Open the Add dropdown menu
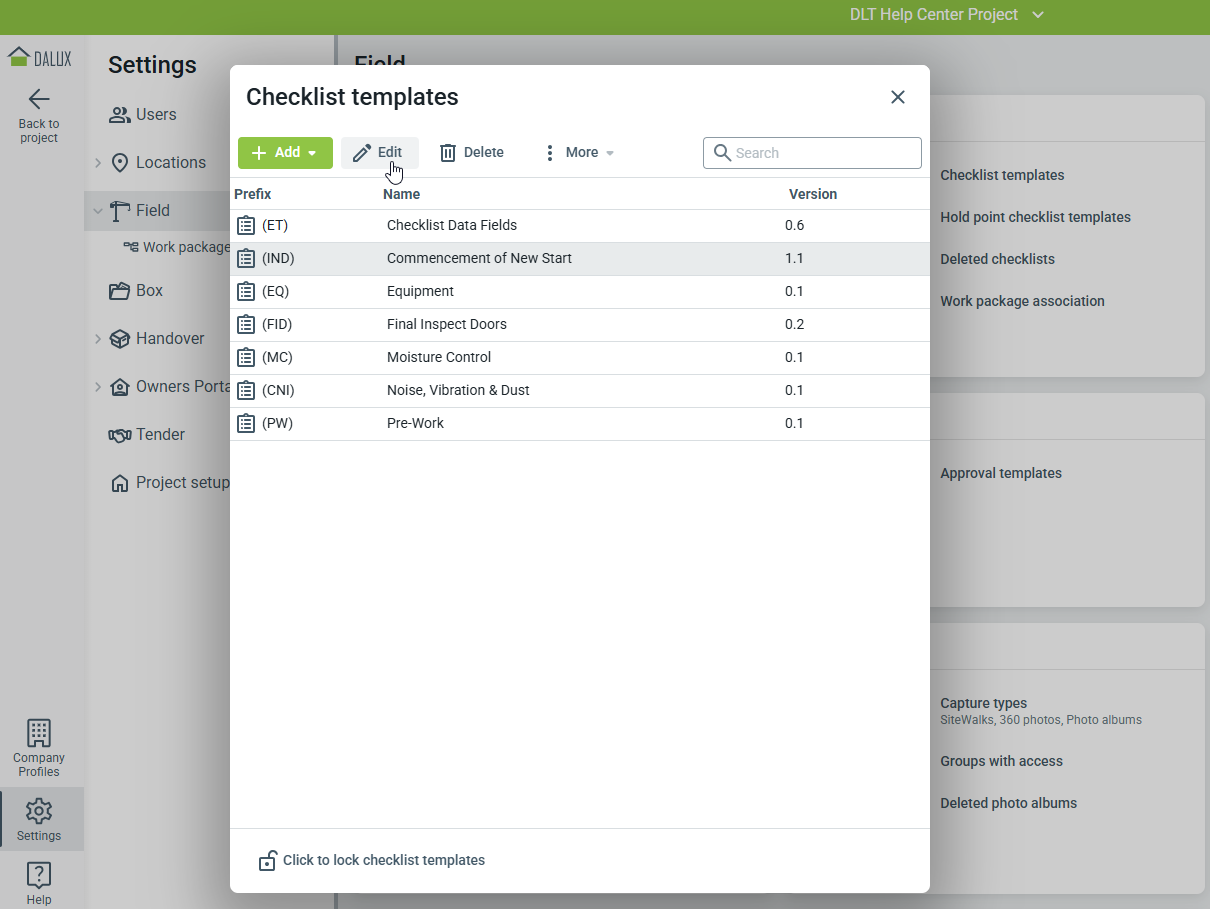 285,153
